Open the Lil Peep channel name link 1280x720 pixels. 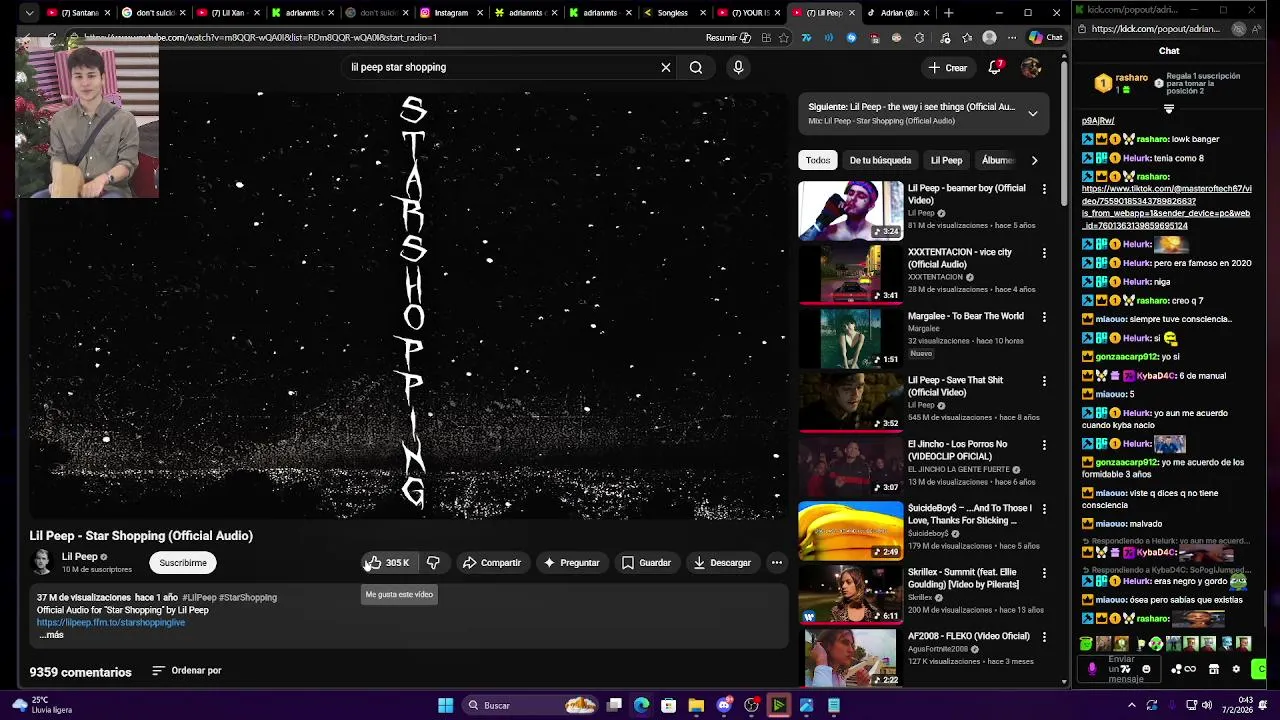[x=80, y=557]
